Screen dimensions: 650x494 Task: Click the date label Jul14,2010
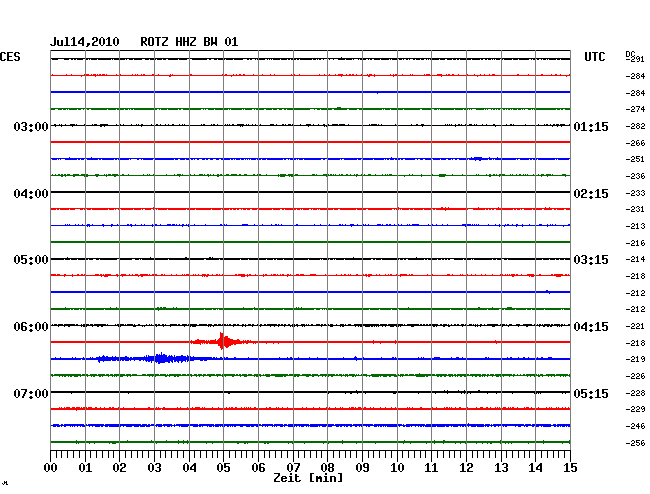coord(85,42)
